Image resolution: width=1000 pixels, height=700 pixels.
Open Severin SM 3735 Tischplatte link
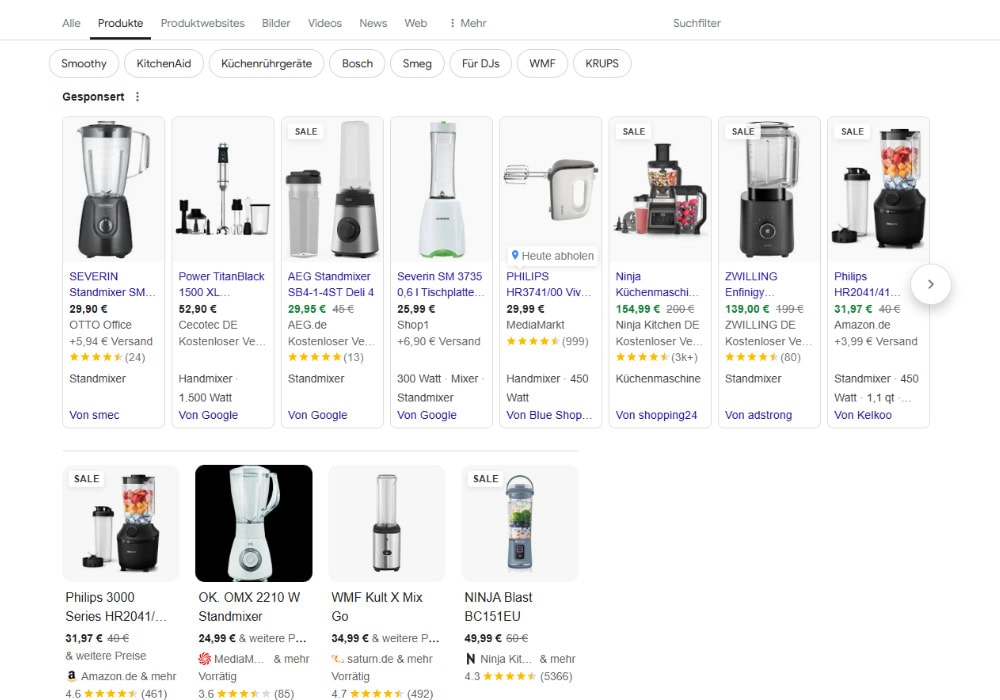point(441,284)
